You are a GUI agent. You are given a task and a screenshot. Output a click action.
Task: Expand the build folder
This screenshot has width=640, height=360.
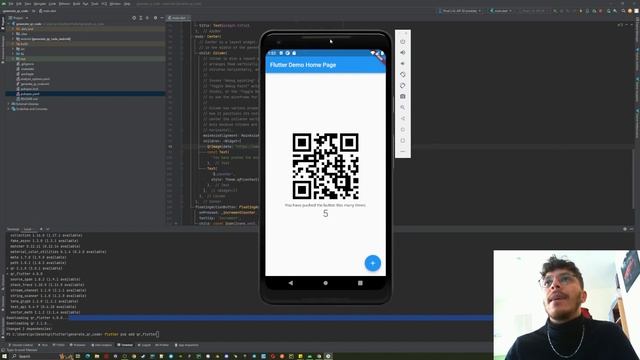pyautogui.click(x=13, y=44)
